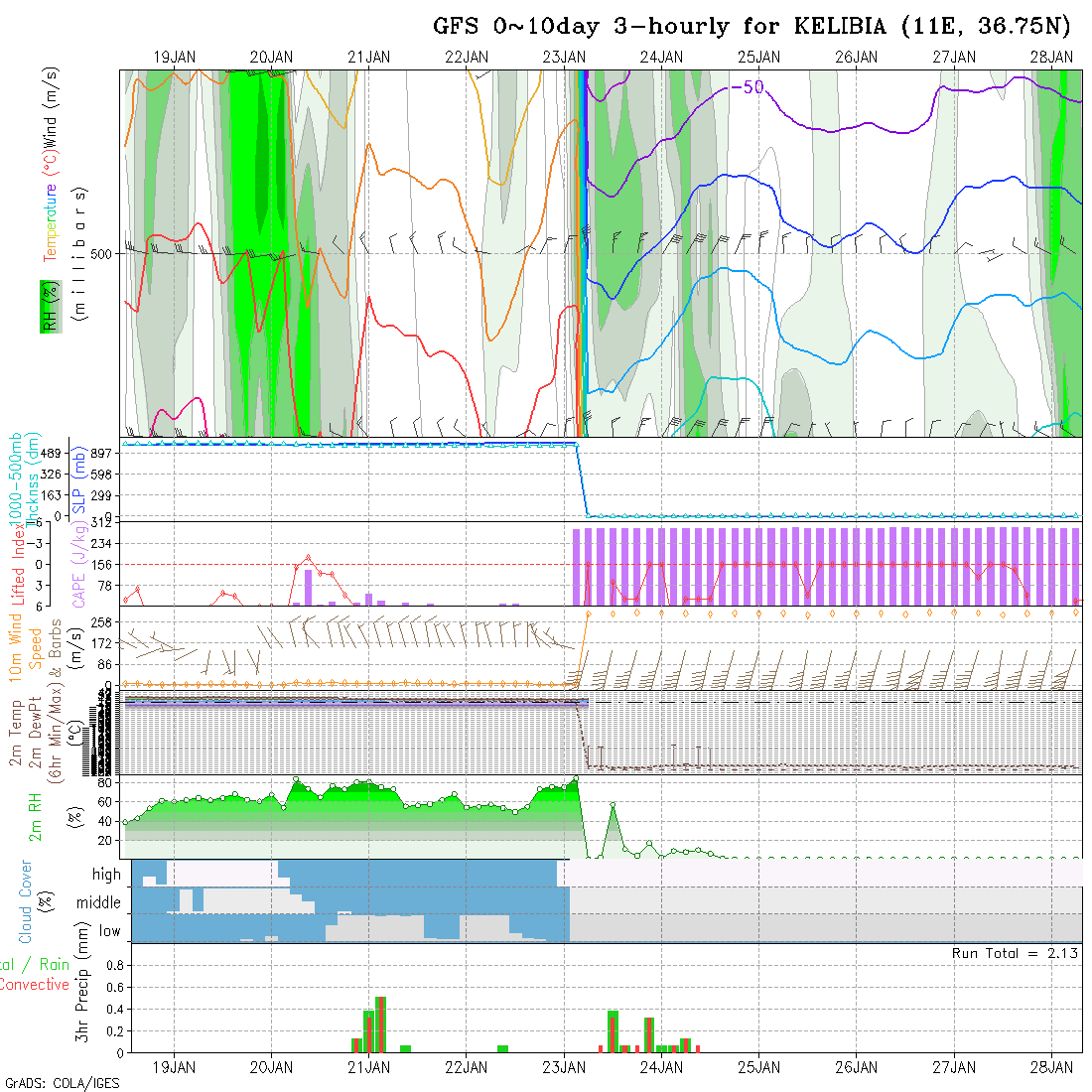
Task: Click the Run Total = 2.13 text
Action: click(1015, 953)
